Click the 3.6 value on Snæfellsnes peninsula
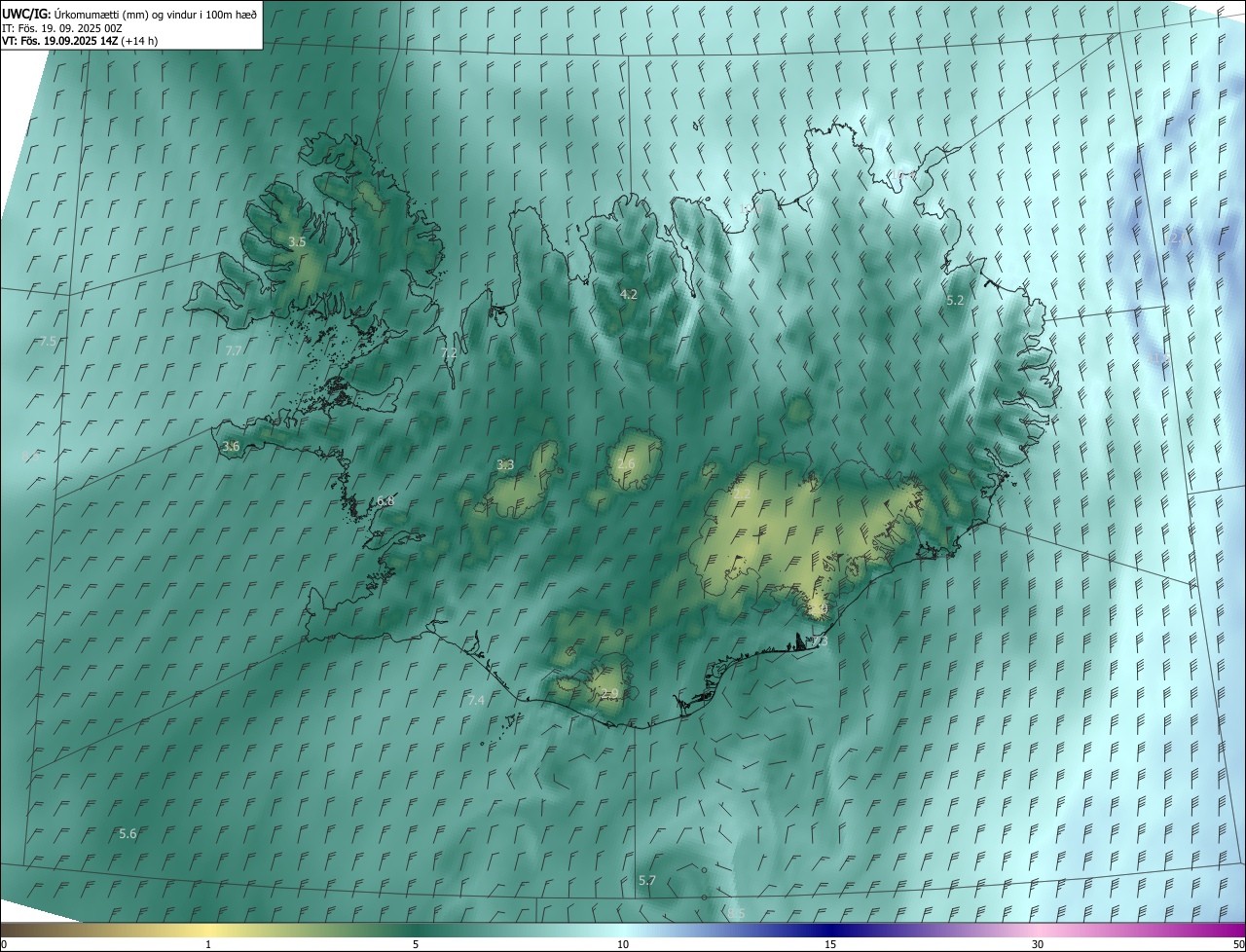The image size is (1246, 952). [231, 447]
